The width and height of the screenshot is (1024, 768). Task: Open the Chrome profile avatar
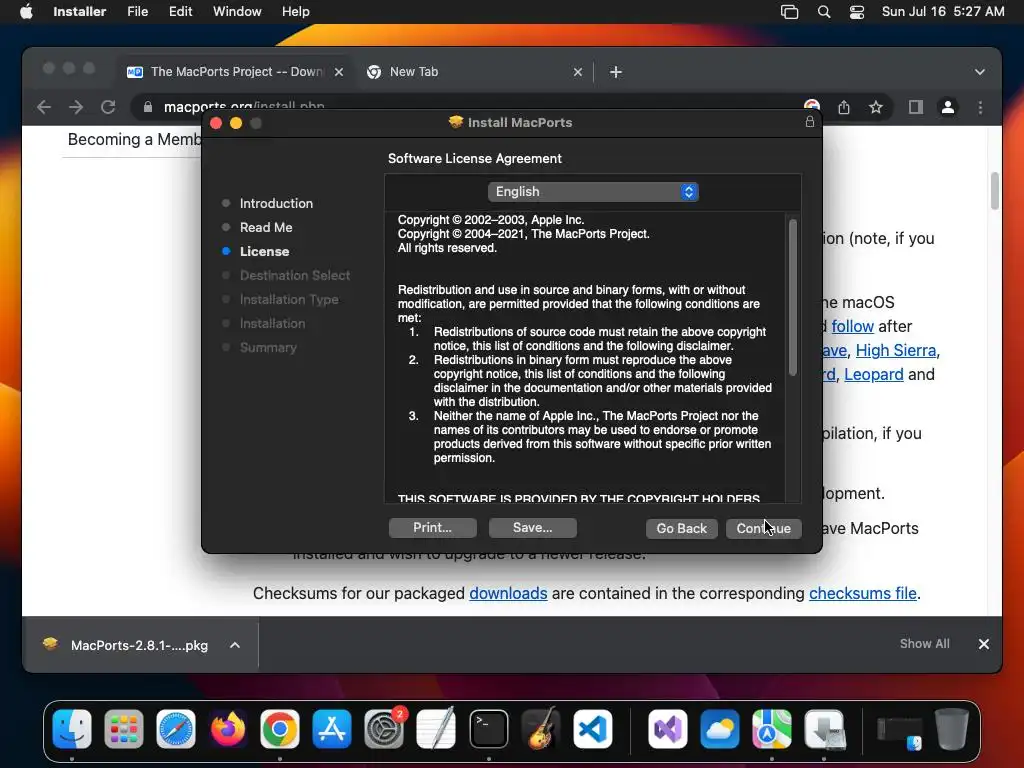948,107
